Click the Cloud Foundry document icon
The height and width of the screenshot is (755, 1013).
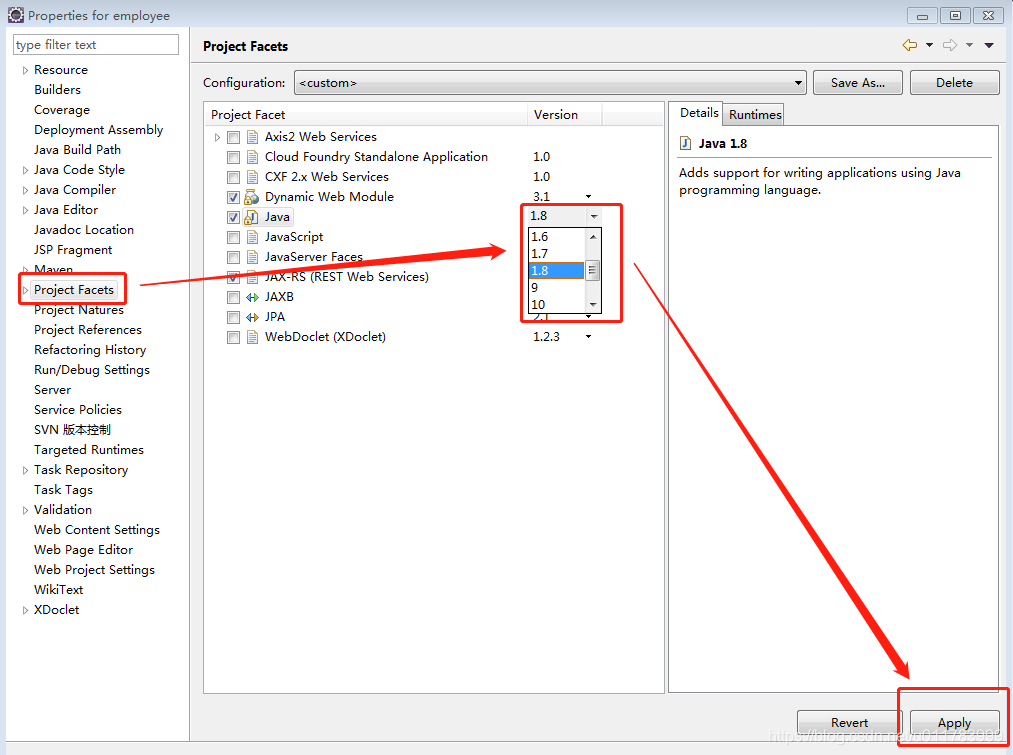[253, 157]
